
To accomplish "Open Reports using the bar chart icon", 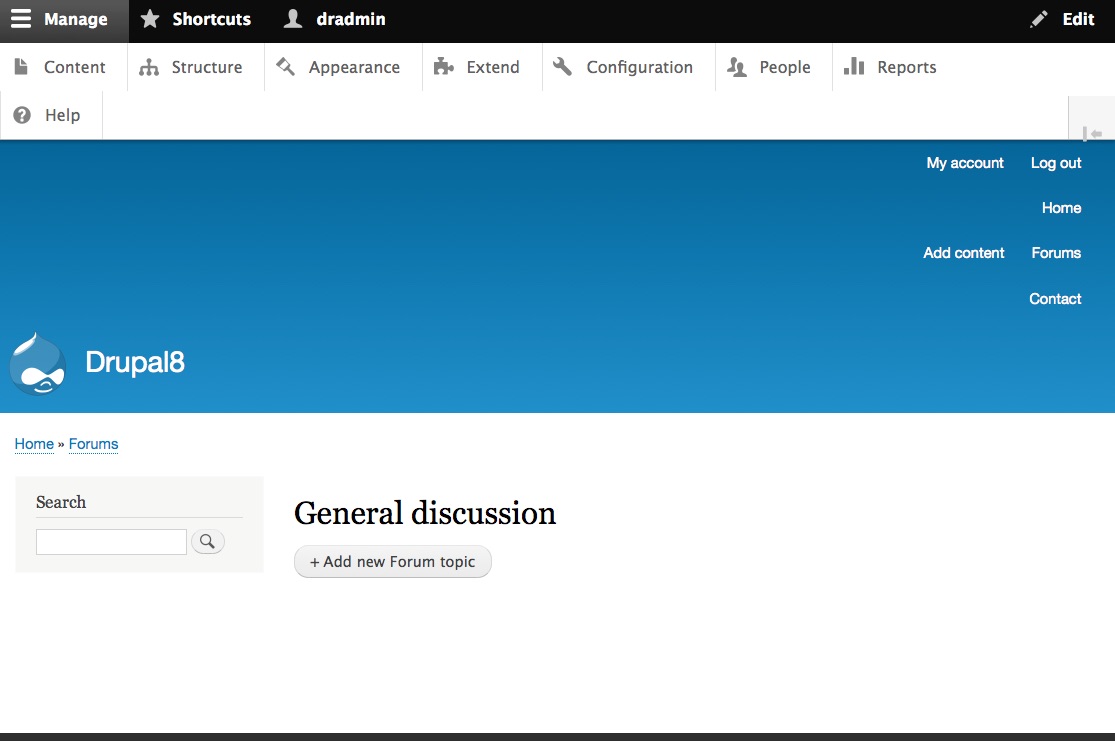I will [x=855, y=66].
